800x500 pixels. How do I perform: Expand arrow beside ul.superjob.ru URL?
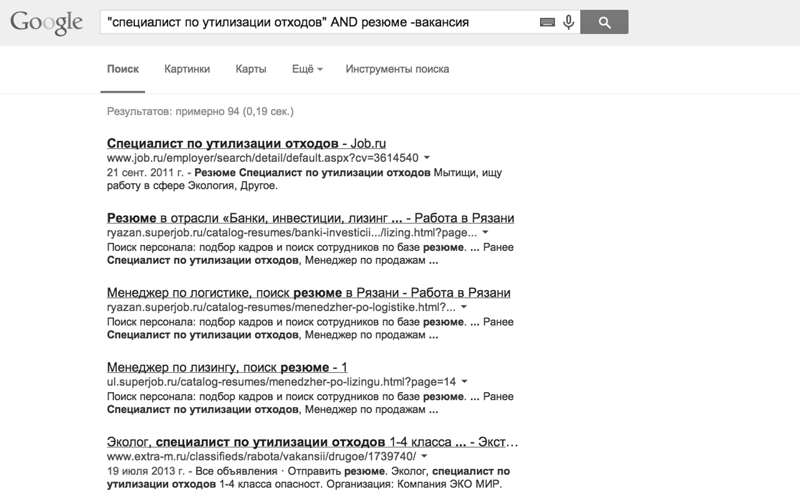(465, 382)
